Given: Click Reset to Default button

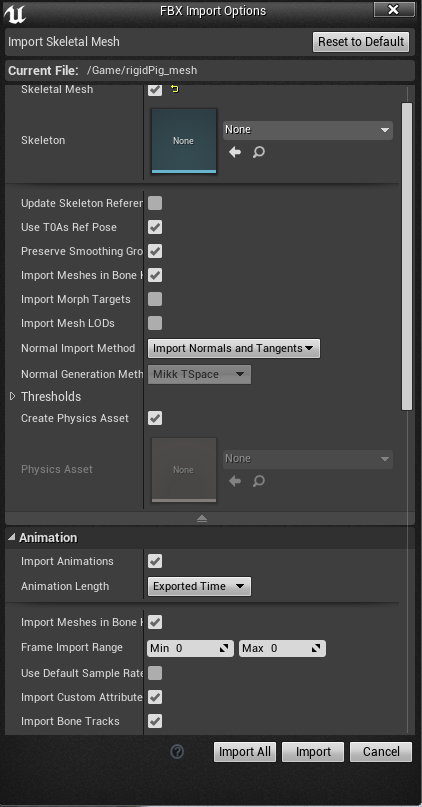Looking at the screenshot, I should coord(361,42).
